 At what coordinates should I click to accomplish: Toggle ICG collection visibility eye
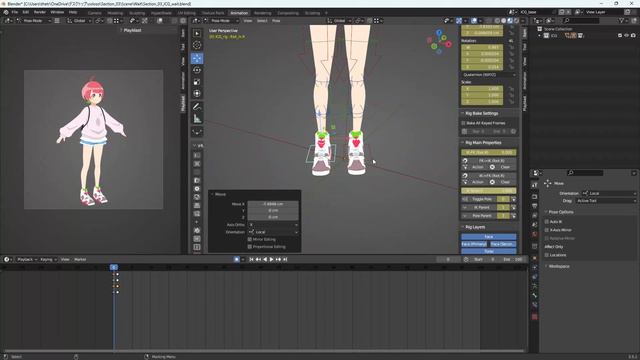pos(627,36)
